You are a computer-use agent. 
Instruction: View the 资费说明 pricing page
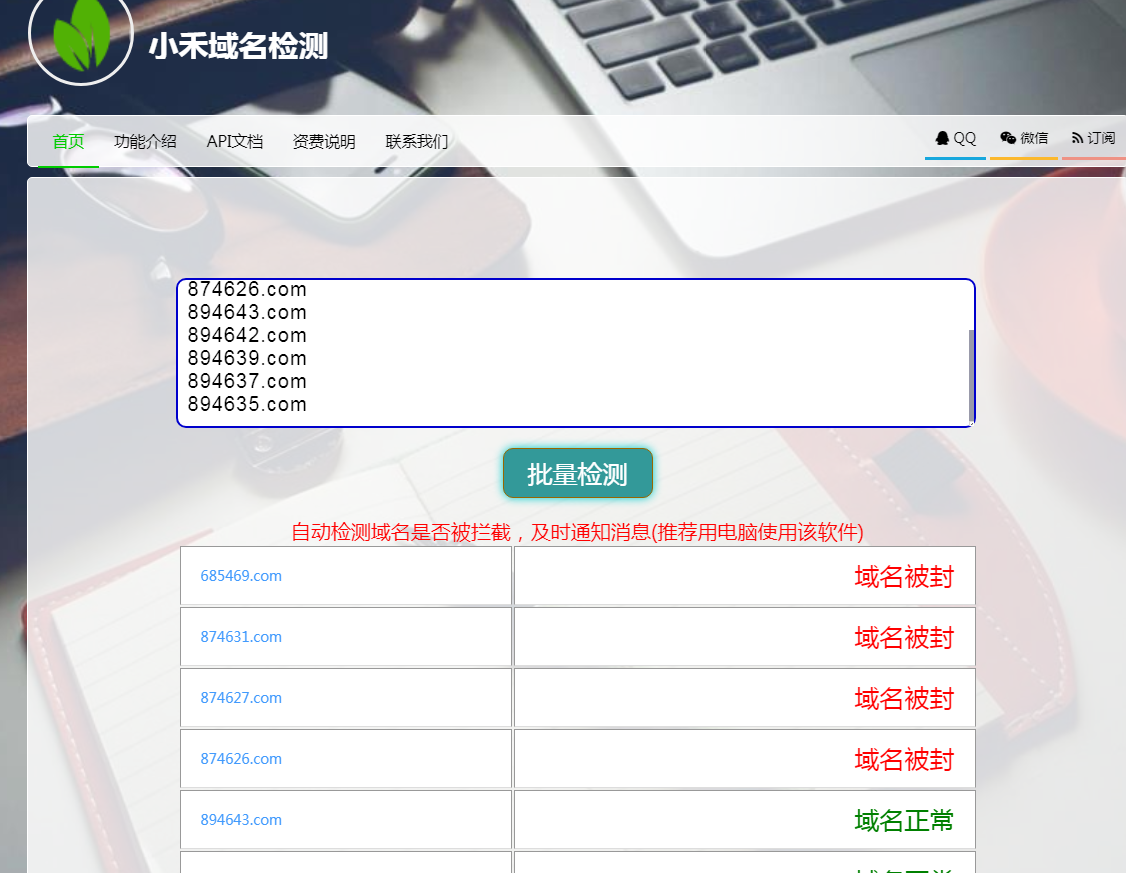click(323, 141)
